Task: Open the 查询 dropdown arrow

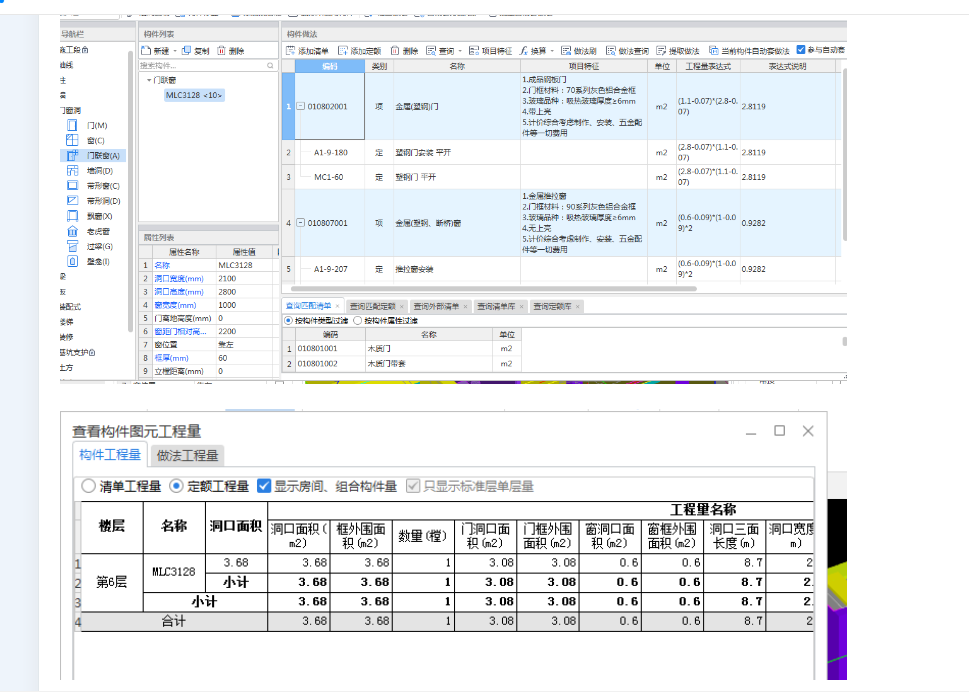Action: point(460,51)
